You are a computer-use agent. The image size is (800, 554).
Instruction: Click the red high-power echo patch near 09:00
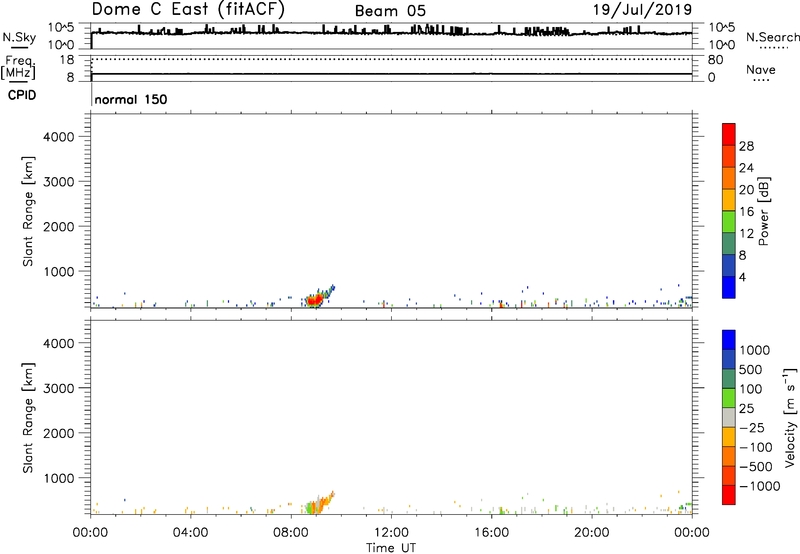[315, 300]
